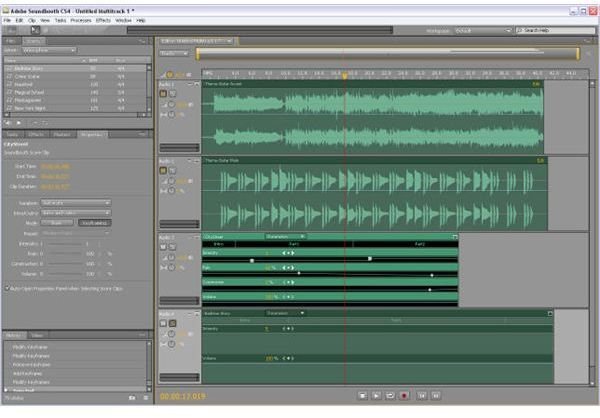Click the master volume knob above the tracks
This screenshot has height=418, width=600.
pyautogui.click(x=170, y=75)
